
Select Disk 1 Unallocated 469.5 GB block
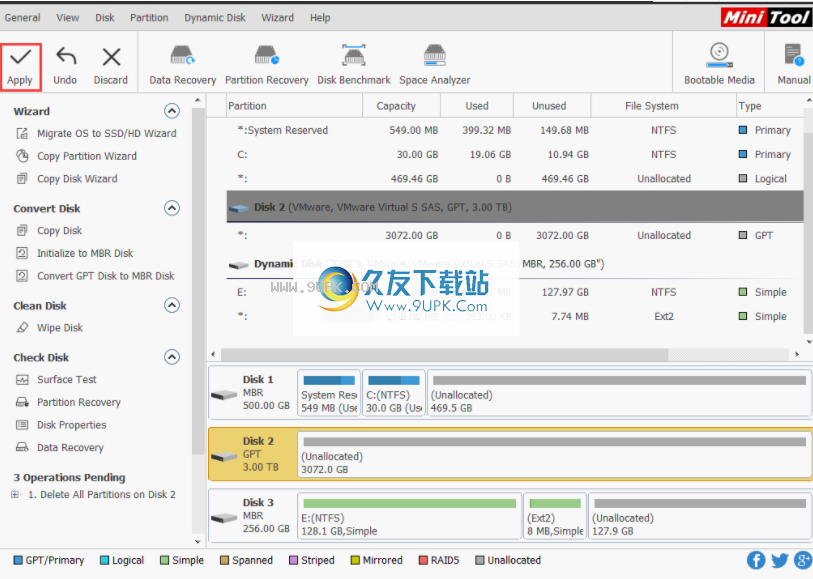point(619,393)
